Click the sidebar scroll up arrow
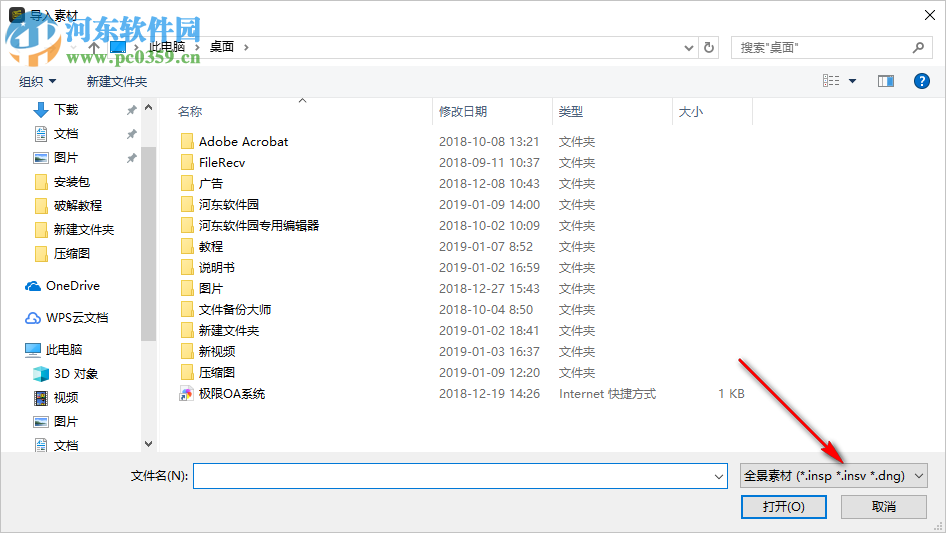This screenshot has height=533, width=946. pos(148,107)
